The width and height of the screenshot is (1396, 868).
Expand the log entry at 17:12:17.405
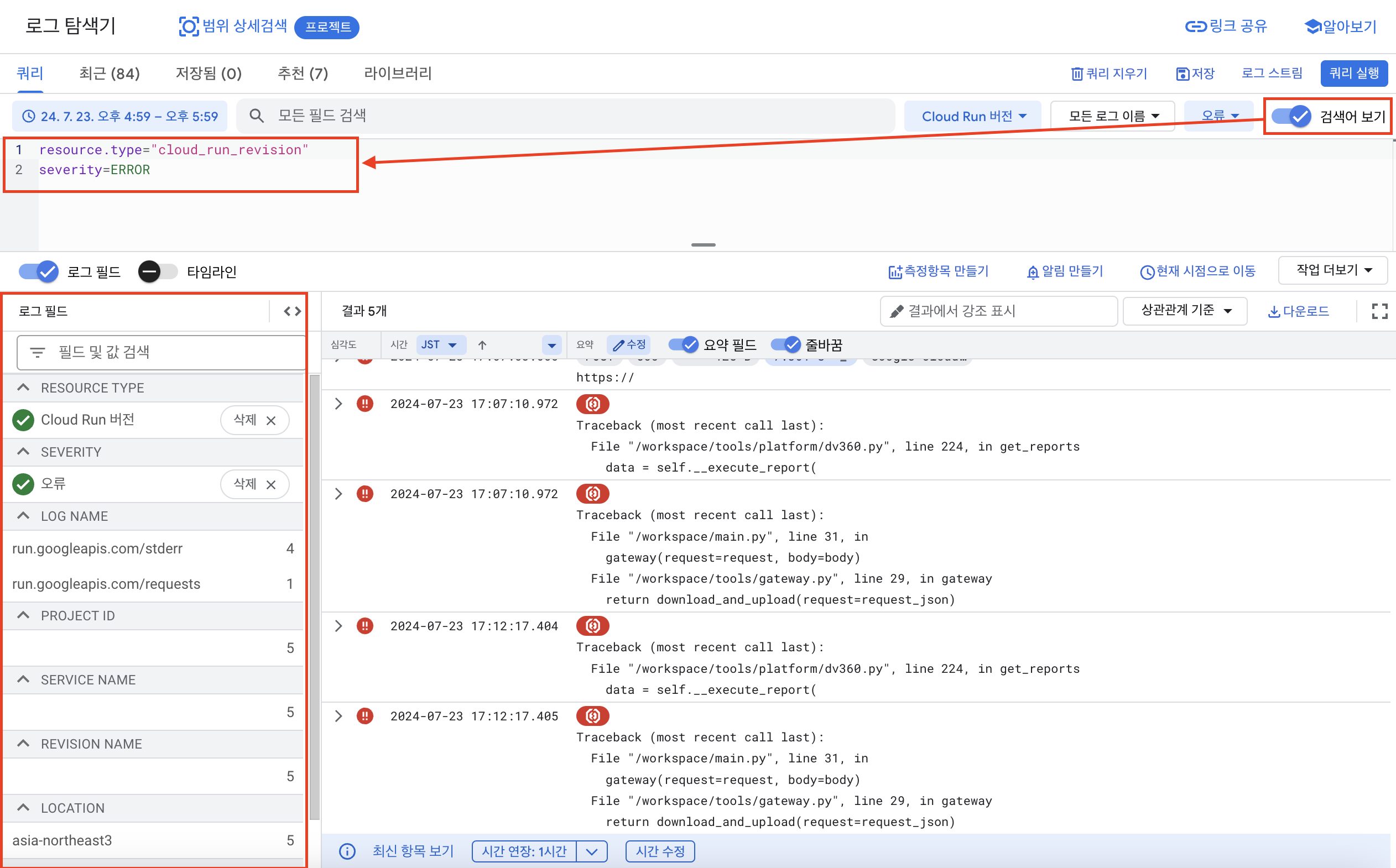(x=338, y=716)
